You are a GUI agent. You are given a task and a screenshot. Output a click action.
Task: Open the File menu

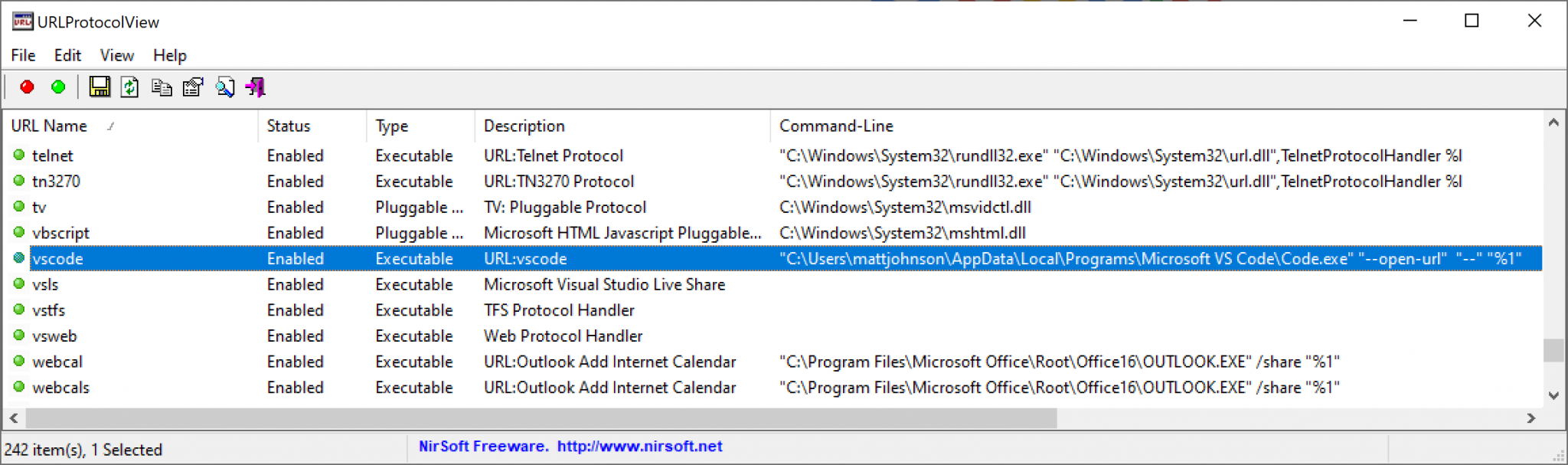[x=22, y=55]
